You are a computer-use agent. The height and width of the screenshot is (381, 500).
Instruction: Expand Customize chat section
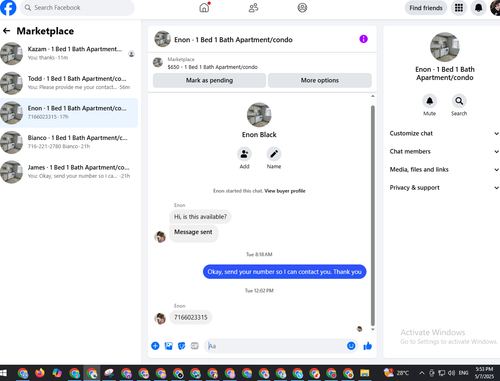444,133
